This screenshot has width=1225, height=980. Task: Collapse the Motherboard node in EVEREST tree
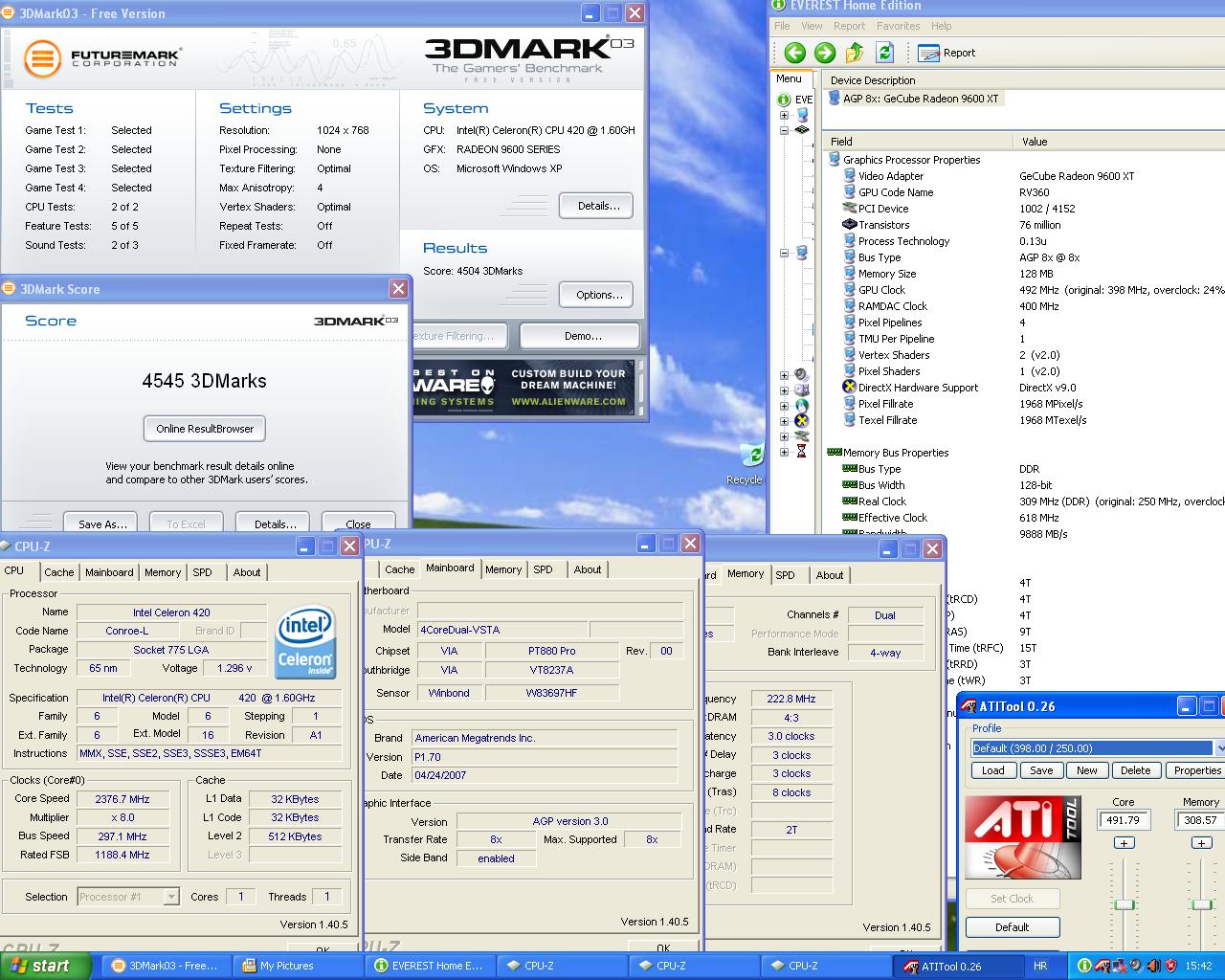tap(785, 130)
